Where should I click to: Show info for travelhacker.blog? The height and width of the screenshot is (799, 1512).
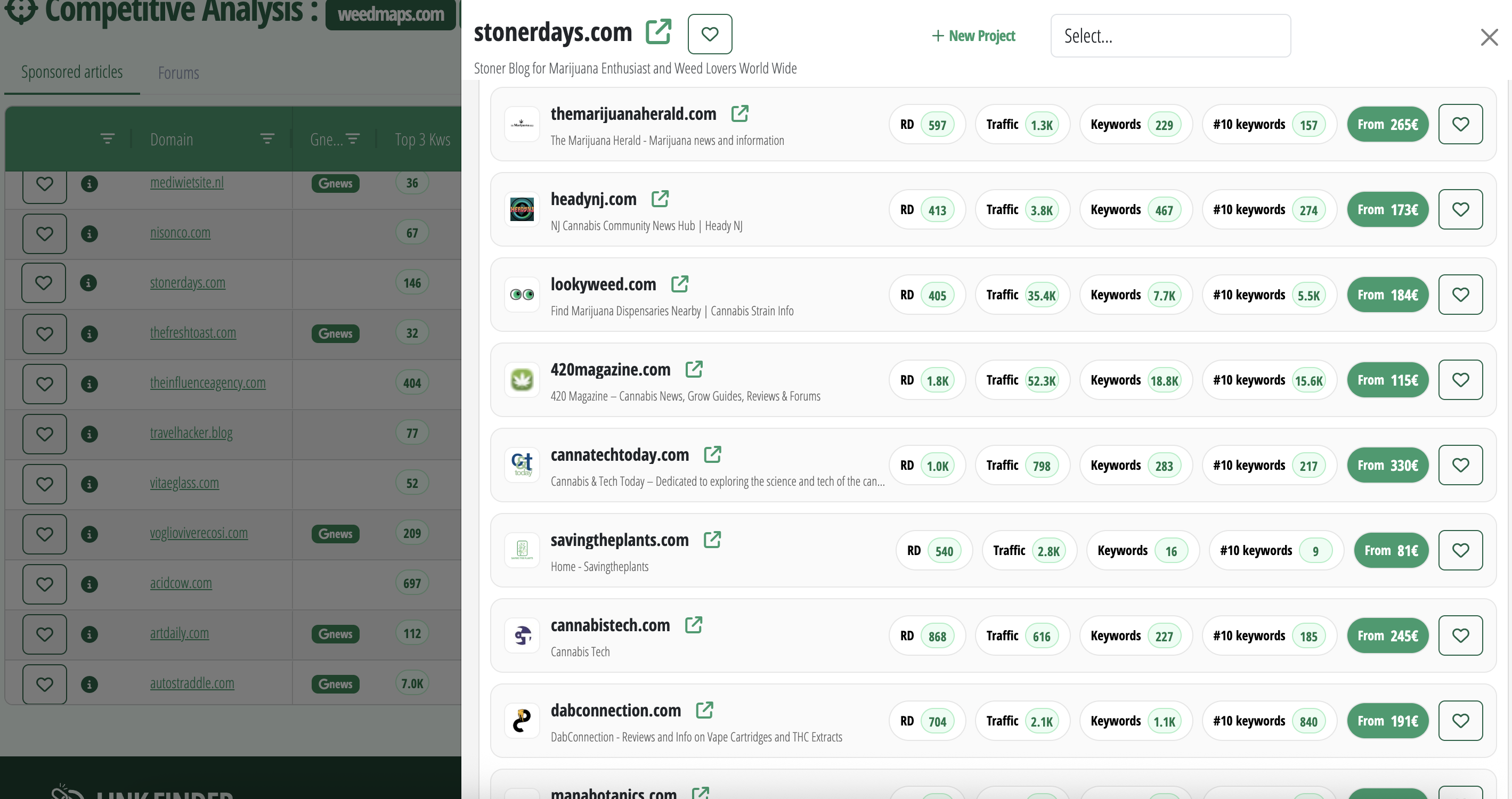click(x=89, y=434)
